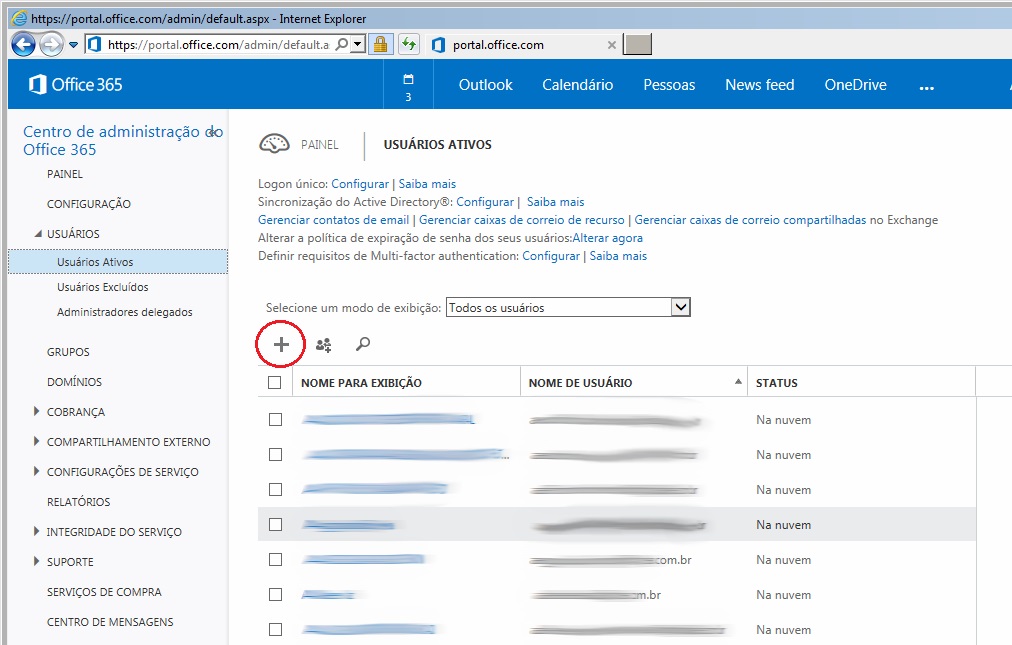Click "Alterar agora" password expiration link

[607, 238]
